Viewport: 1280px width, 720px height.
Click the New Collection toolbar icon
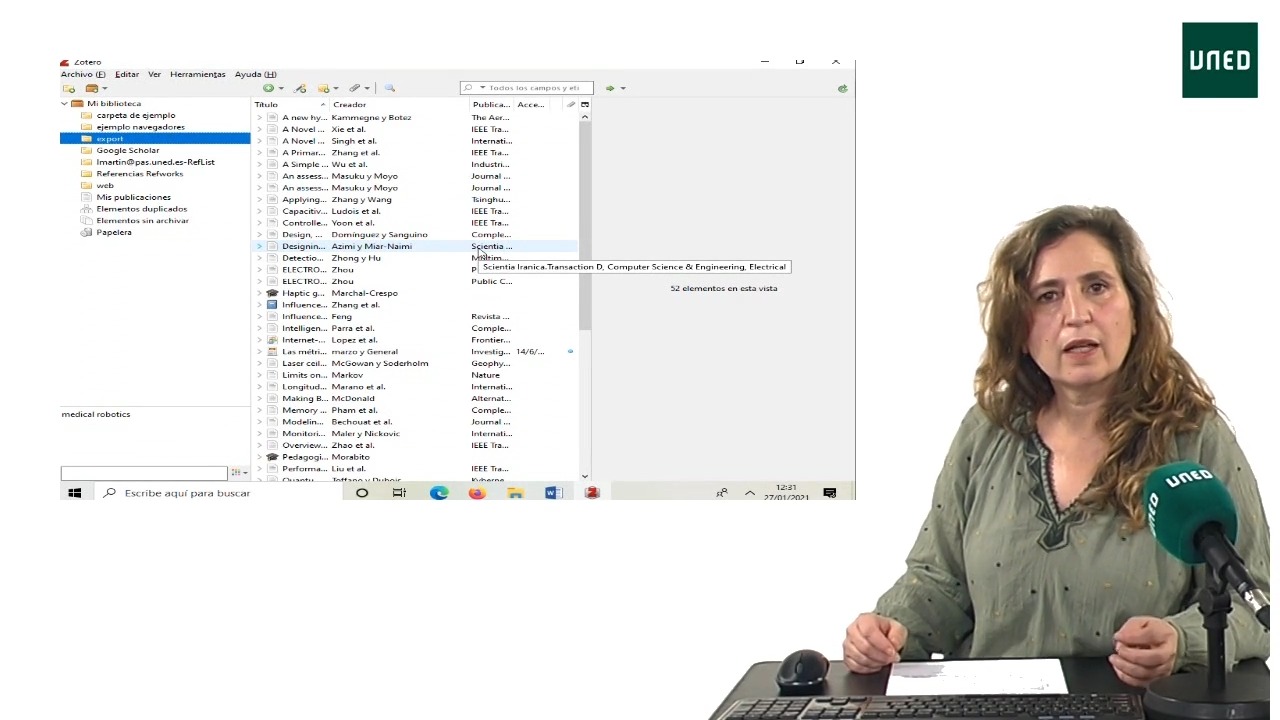pyautogui.click(x=68, y=89)
